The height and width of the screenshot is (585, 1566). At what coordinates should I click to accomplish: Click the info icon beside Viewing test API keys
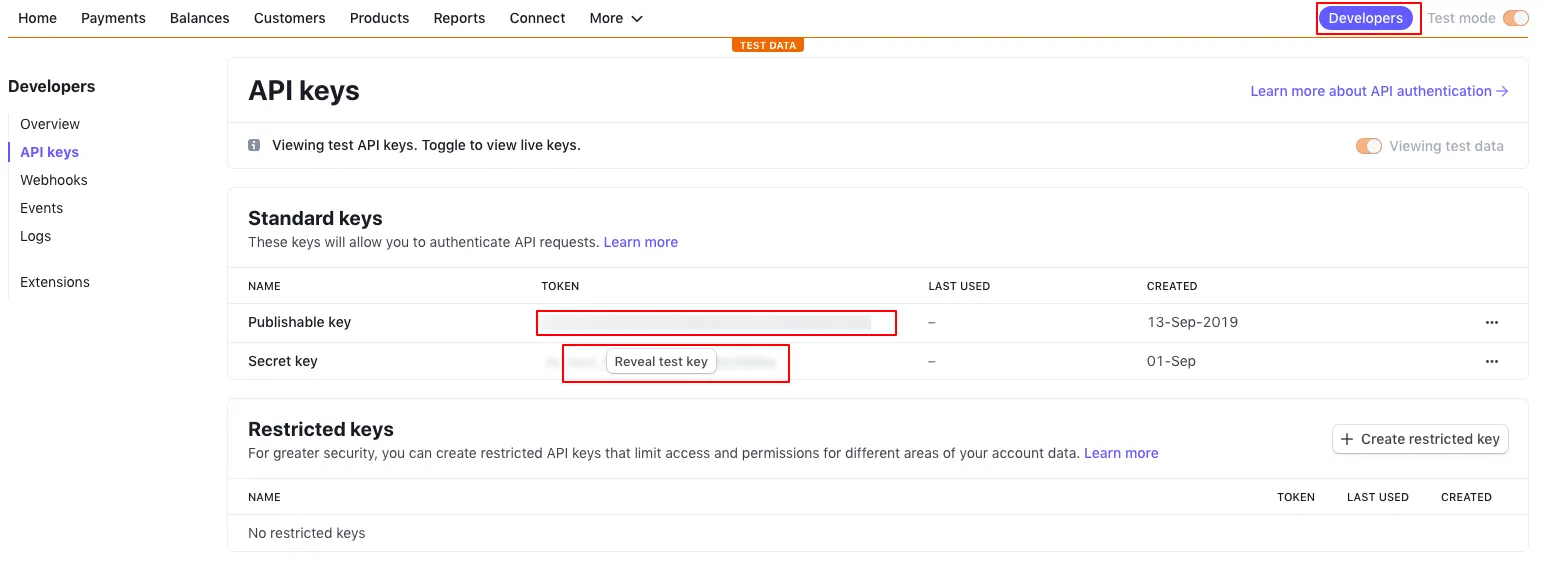254,145
